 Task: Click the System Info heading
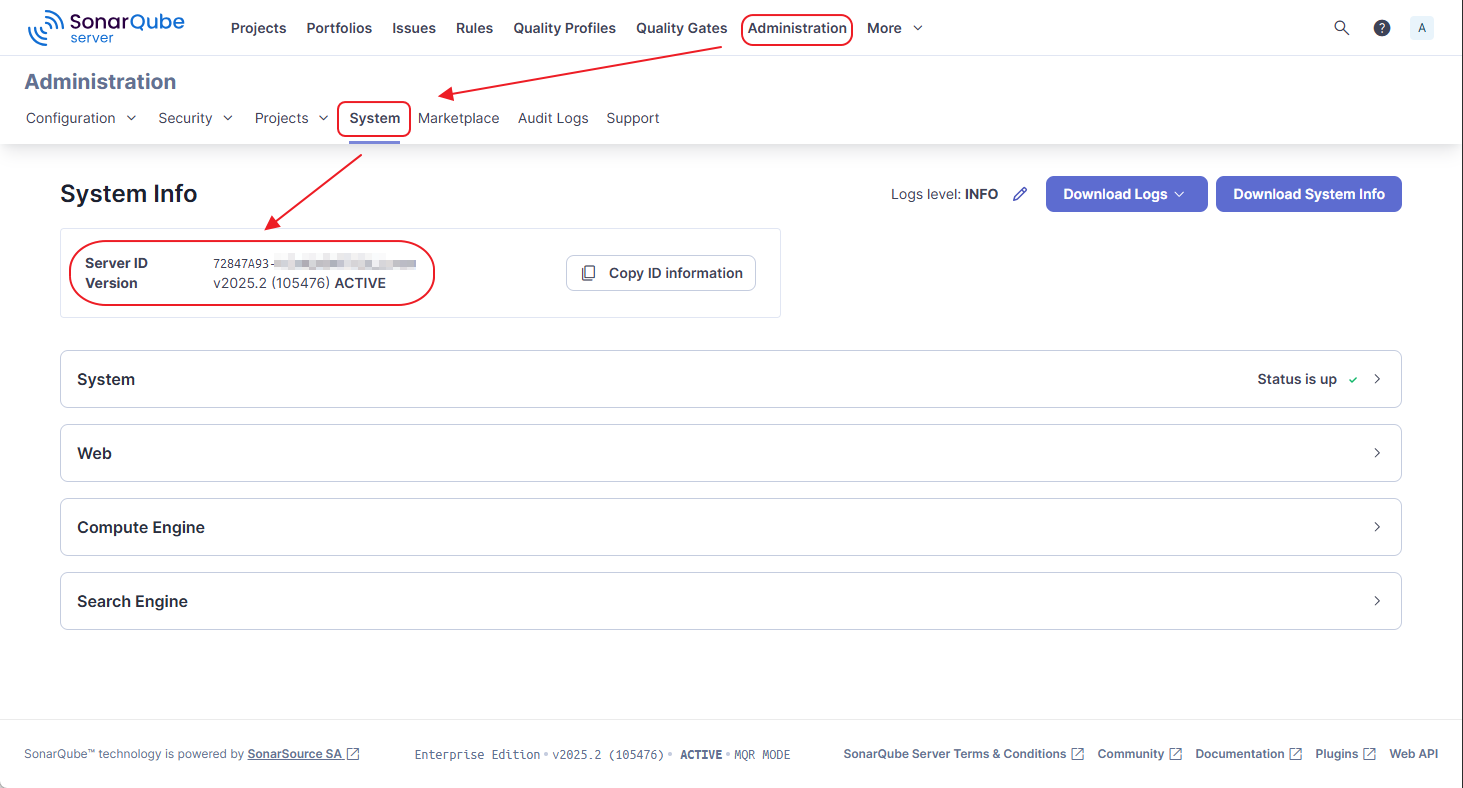(129, 194)
